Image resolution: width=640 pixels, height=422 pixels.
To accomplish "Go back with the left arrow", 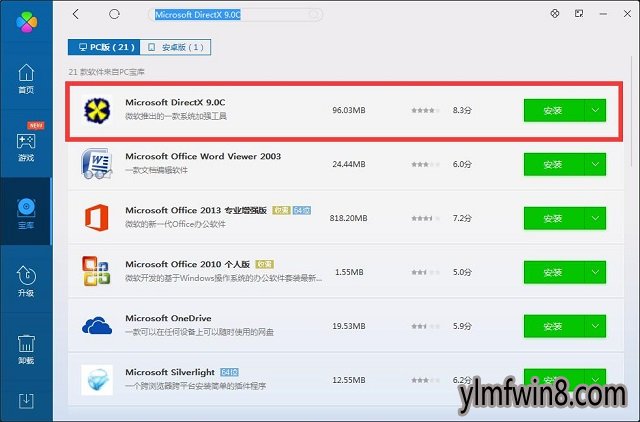I will click(76, 14).
